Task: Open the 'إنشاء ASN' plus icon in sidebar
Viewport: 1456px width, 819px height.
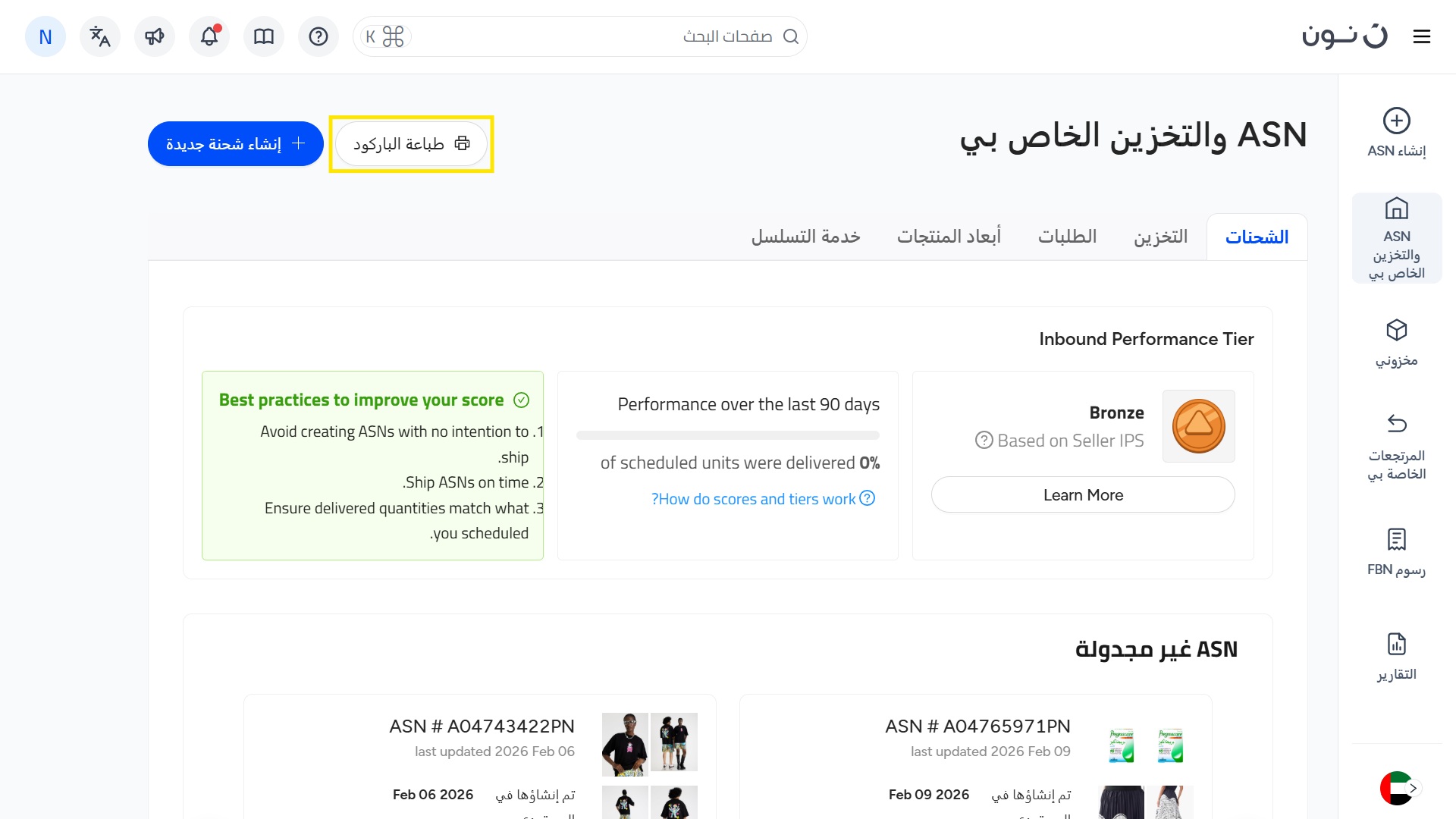Action: coord(1396,121)
